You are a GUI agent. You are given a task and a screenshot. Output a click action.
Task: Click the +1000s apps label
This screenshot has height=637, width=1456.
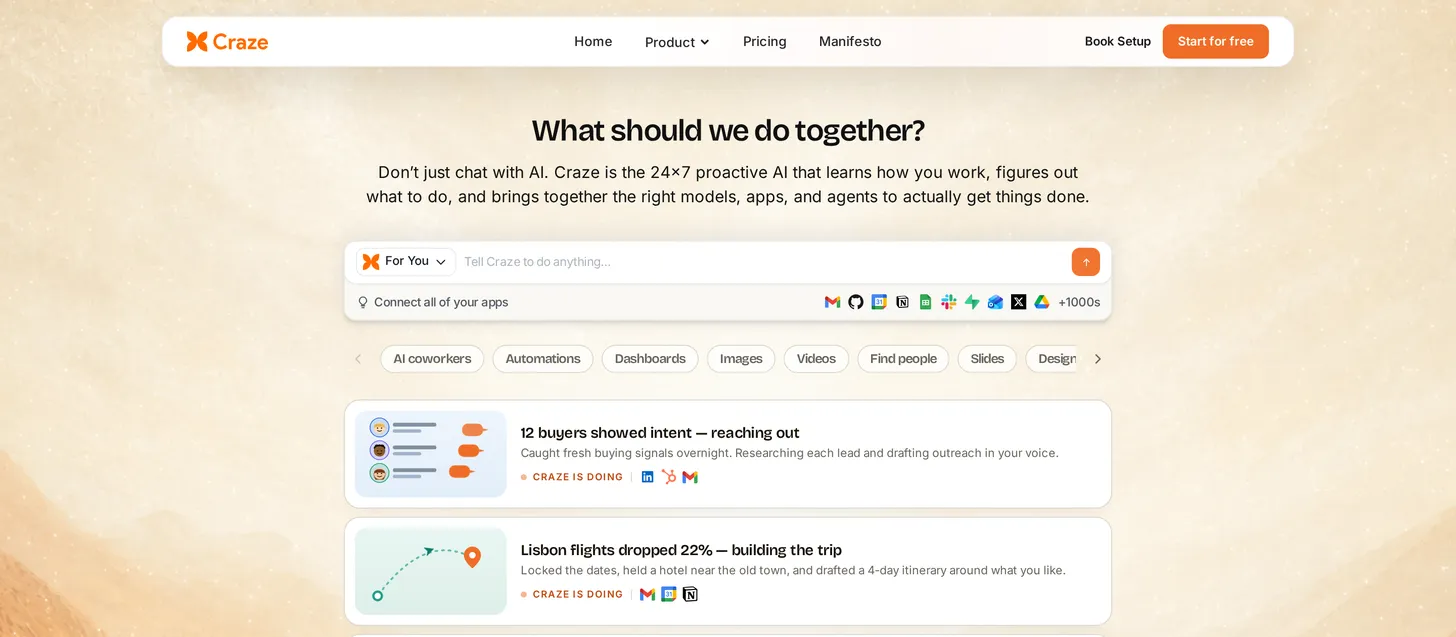click(x=1079, y=302)
